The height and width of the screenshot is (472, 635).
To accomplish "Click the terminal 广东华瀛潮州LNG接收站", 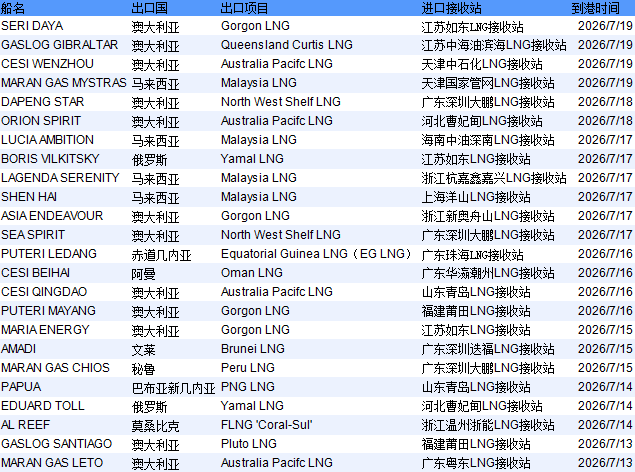I will pos(488,274).
